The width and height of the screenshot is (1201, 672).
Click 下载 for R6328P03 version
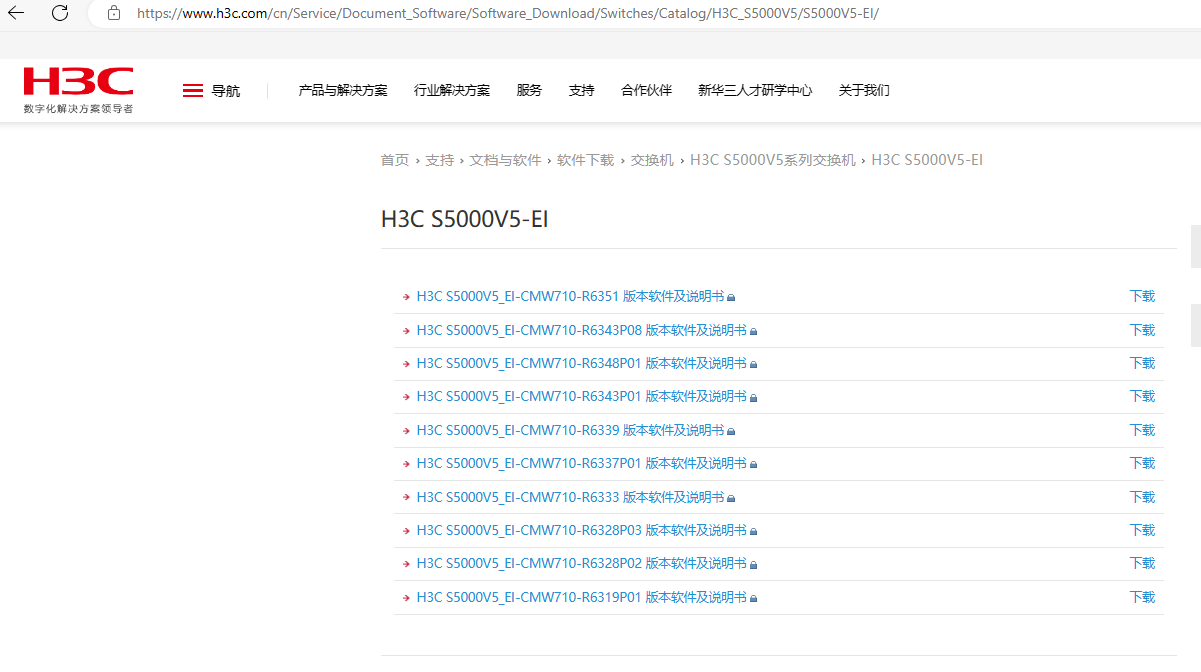click(1142, 530)
